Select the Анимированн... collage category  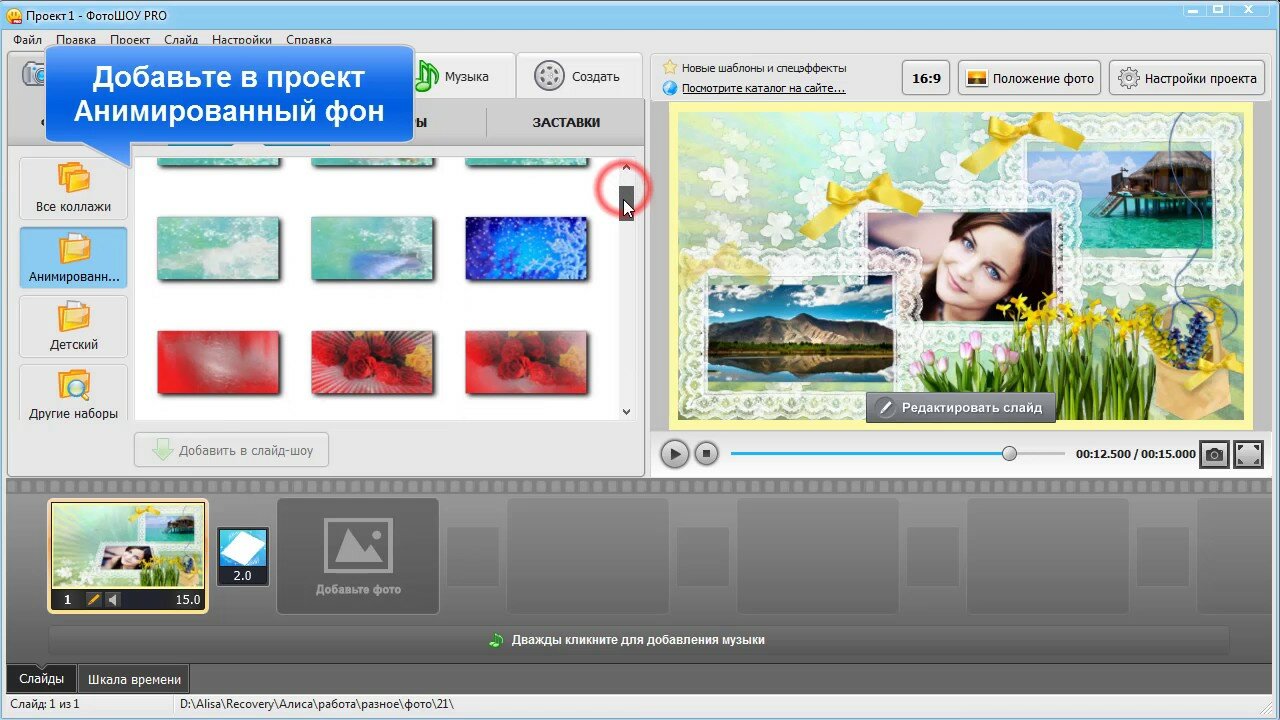click(x=74, y=258)
